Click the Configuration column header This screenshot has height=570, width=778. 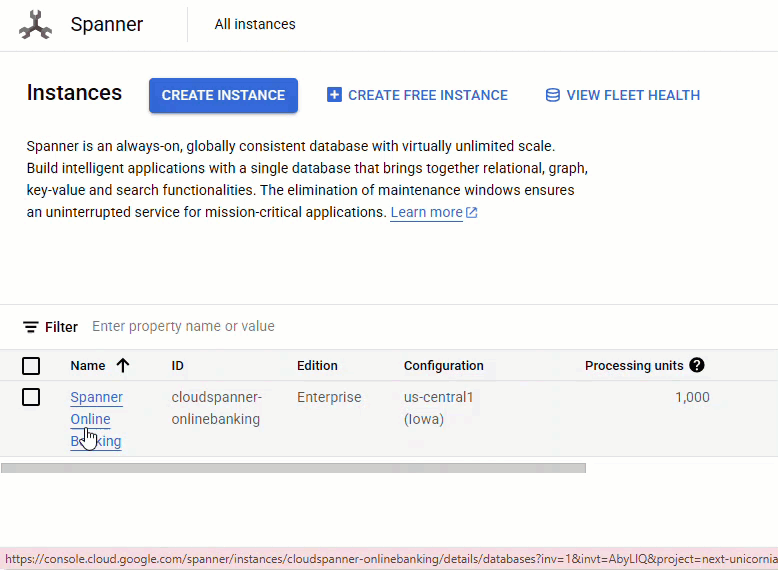click(443, 366)
